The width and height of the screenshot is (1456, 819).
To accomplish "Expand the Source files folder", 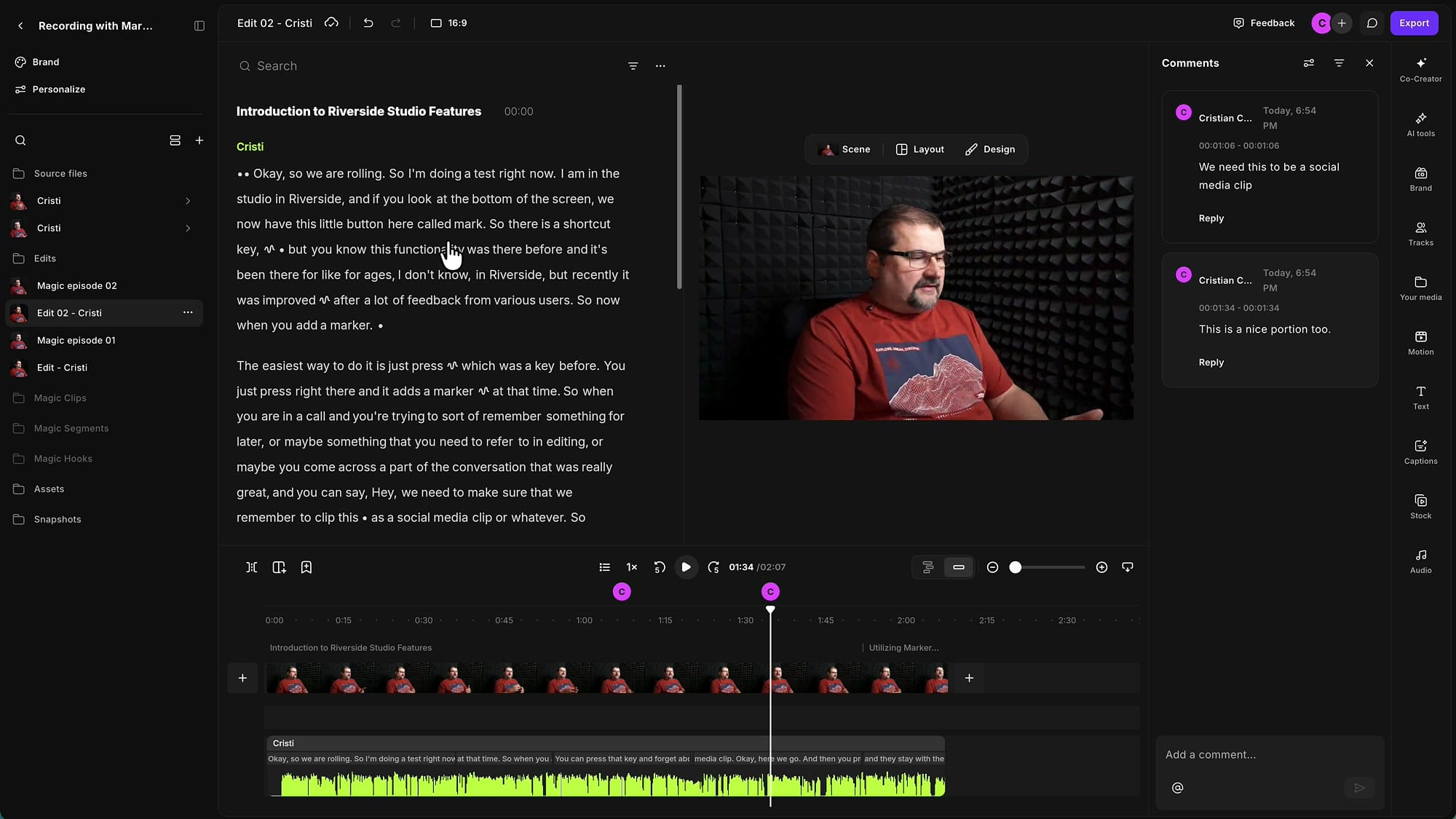I will coord(60,173).
